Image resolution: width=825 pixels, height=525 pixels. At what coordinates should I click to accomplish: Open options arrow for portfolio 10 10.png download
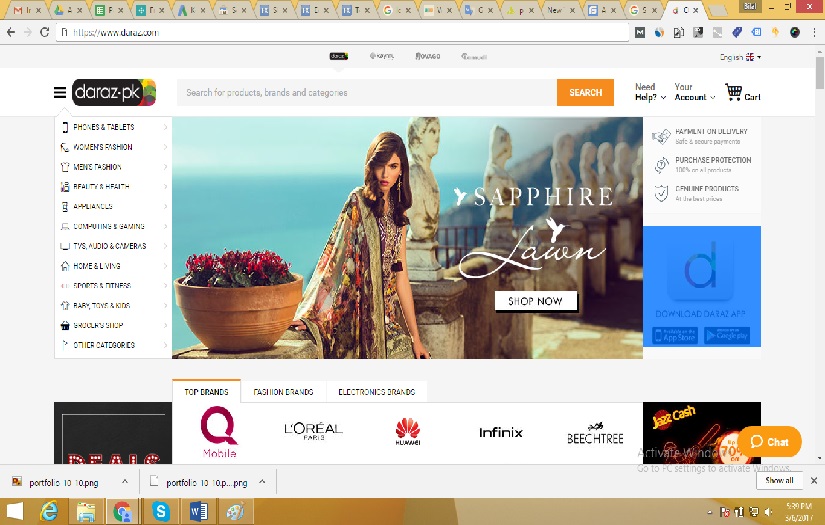[x=125, y=481]
